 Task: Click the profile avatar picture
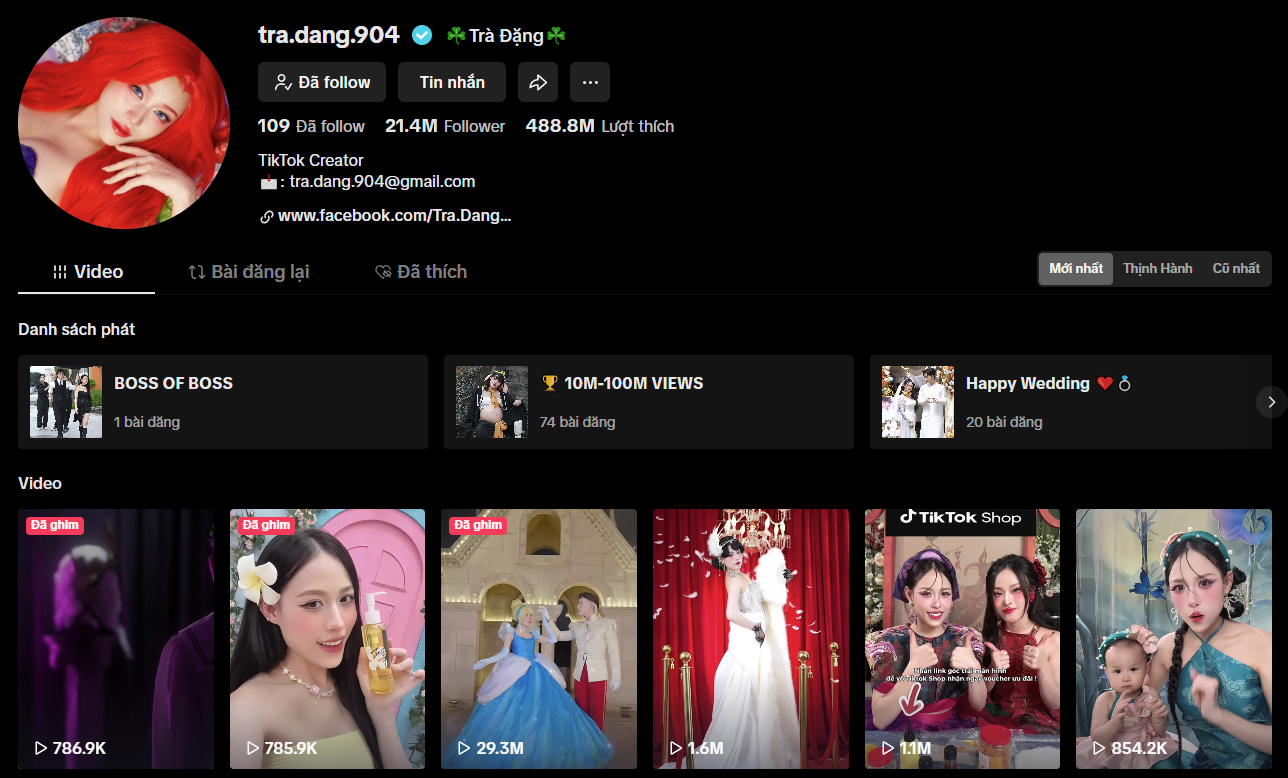[124, 123]
